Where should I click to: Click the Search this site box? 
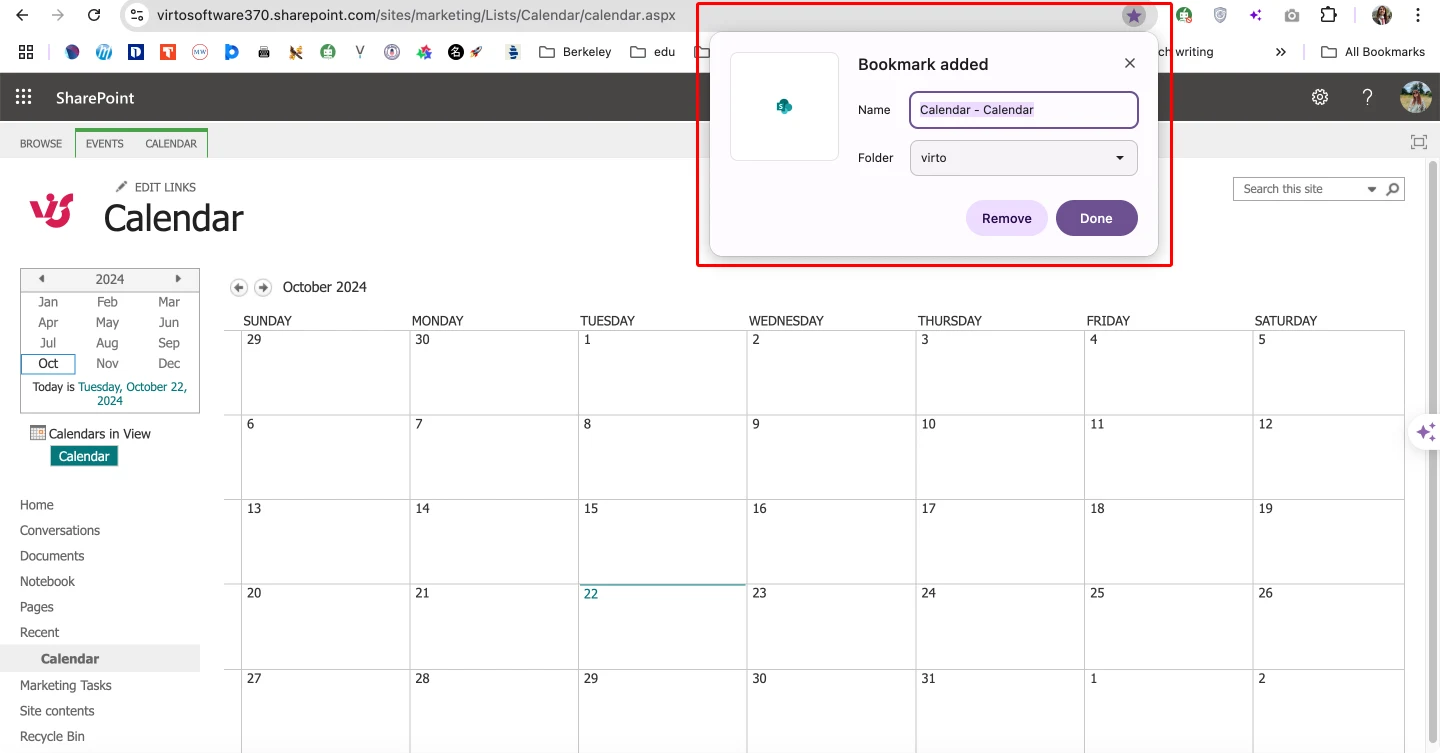pos(1300,188)
